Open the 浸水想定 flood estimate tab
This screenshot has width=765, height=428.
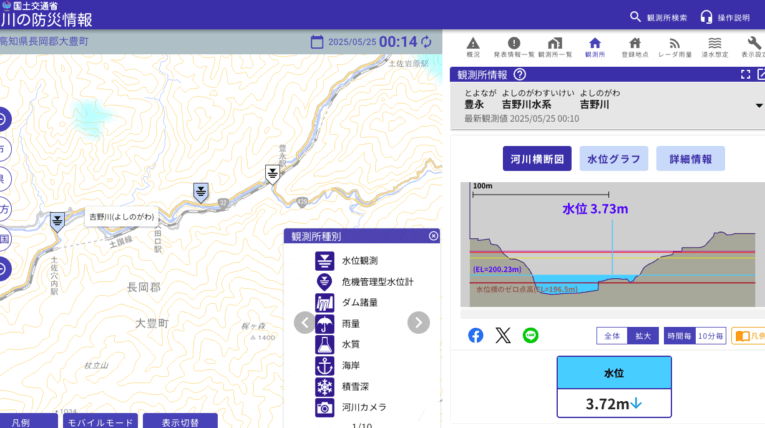[x=715, y=47]
